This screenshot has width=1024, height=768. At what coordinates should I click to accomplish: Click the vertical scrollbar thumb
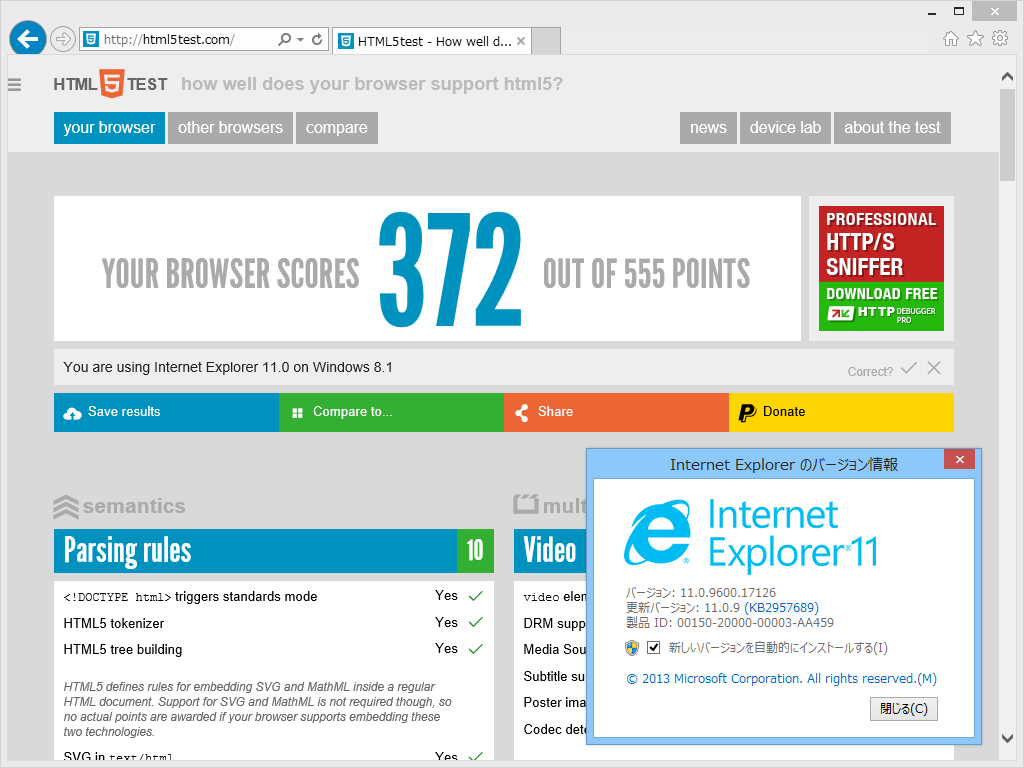click(1007, 135)
